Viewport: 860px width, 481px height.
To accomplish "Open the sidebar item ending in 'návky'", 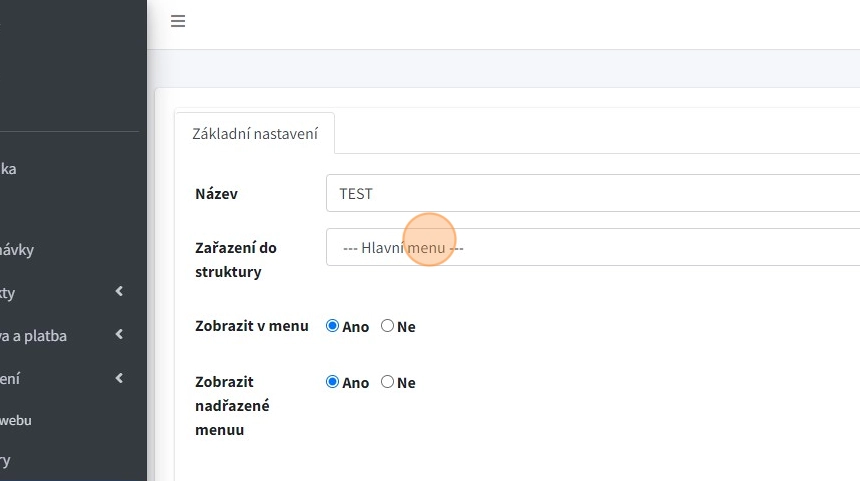I will 17,250.
